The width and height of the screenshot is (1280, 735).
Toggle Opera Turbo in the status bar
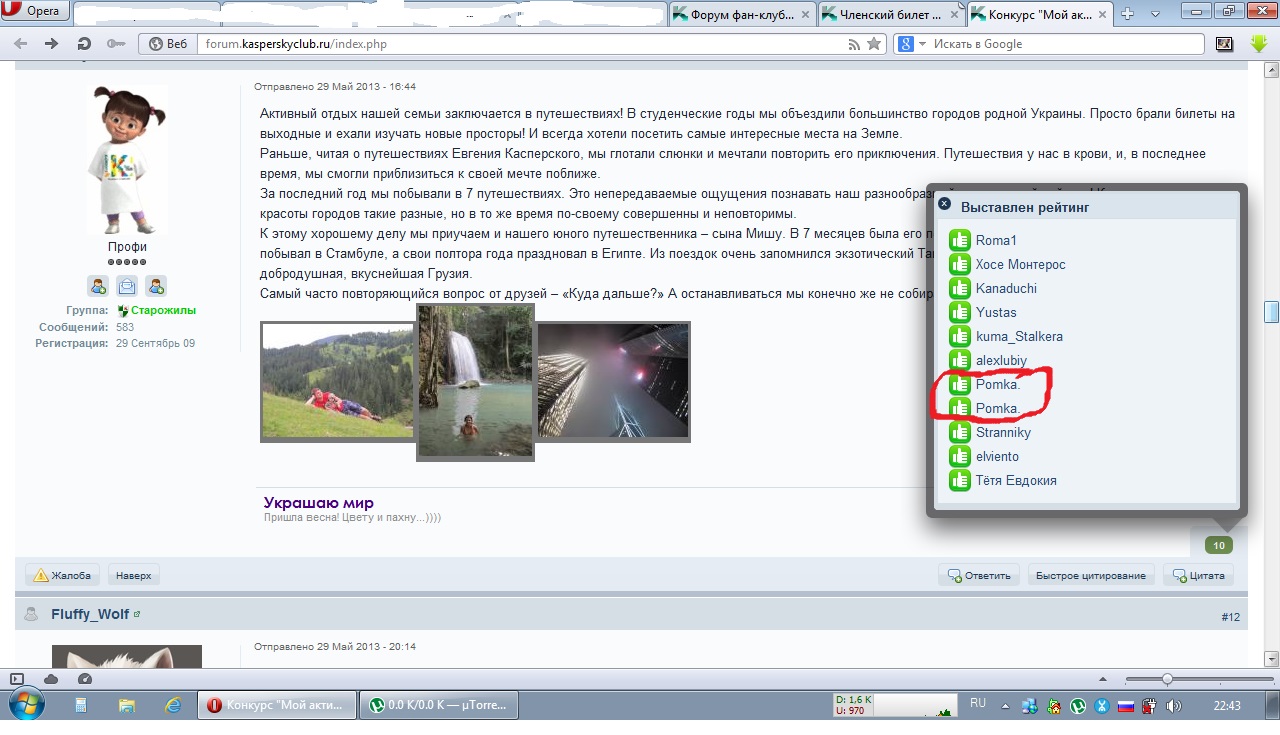point(85,679)
